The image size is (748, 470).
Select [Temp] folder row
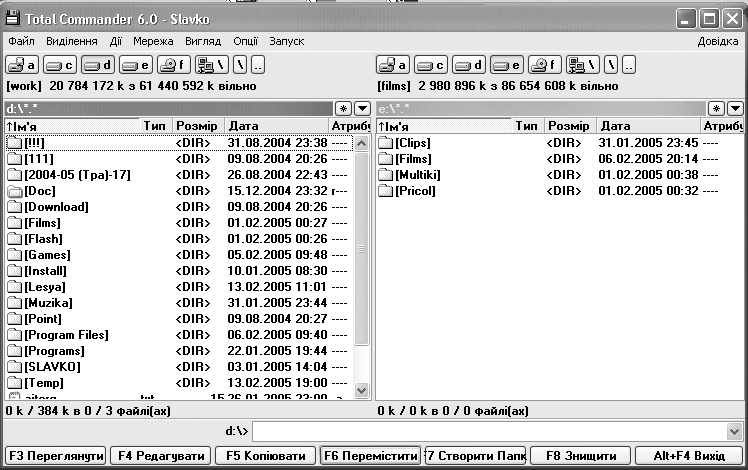point(179,383)
